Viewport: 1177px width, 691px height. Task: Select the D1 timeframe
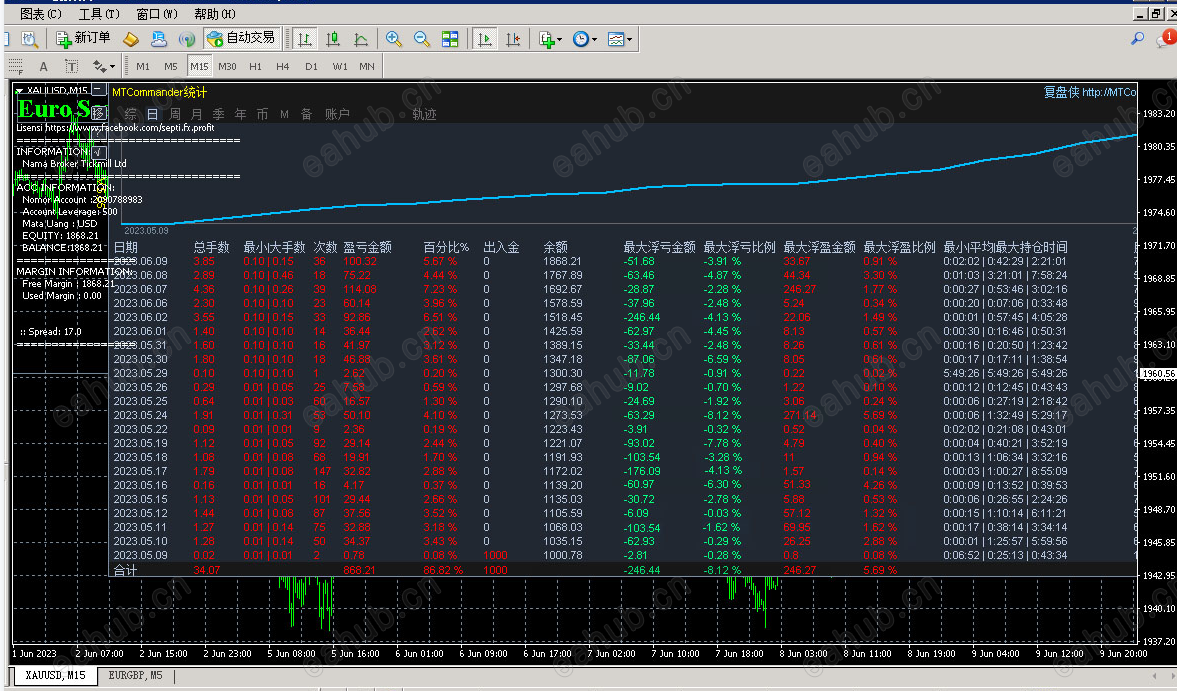point(311,66)
